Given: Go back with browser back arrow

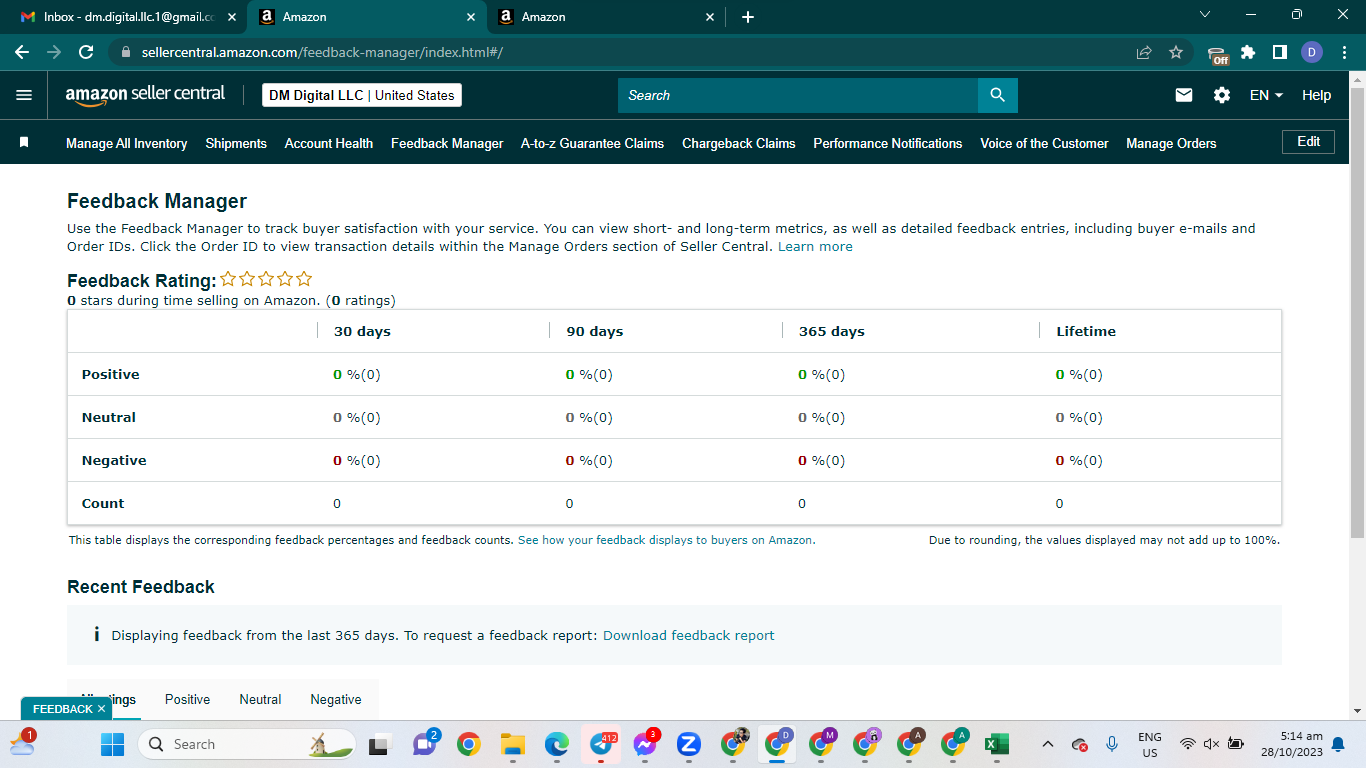Looking at the screenshot, I should 22,52.
